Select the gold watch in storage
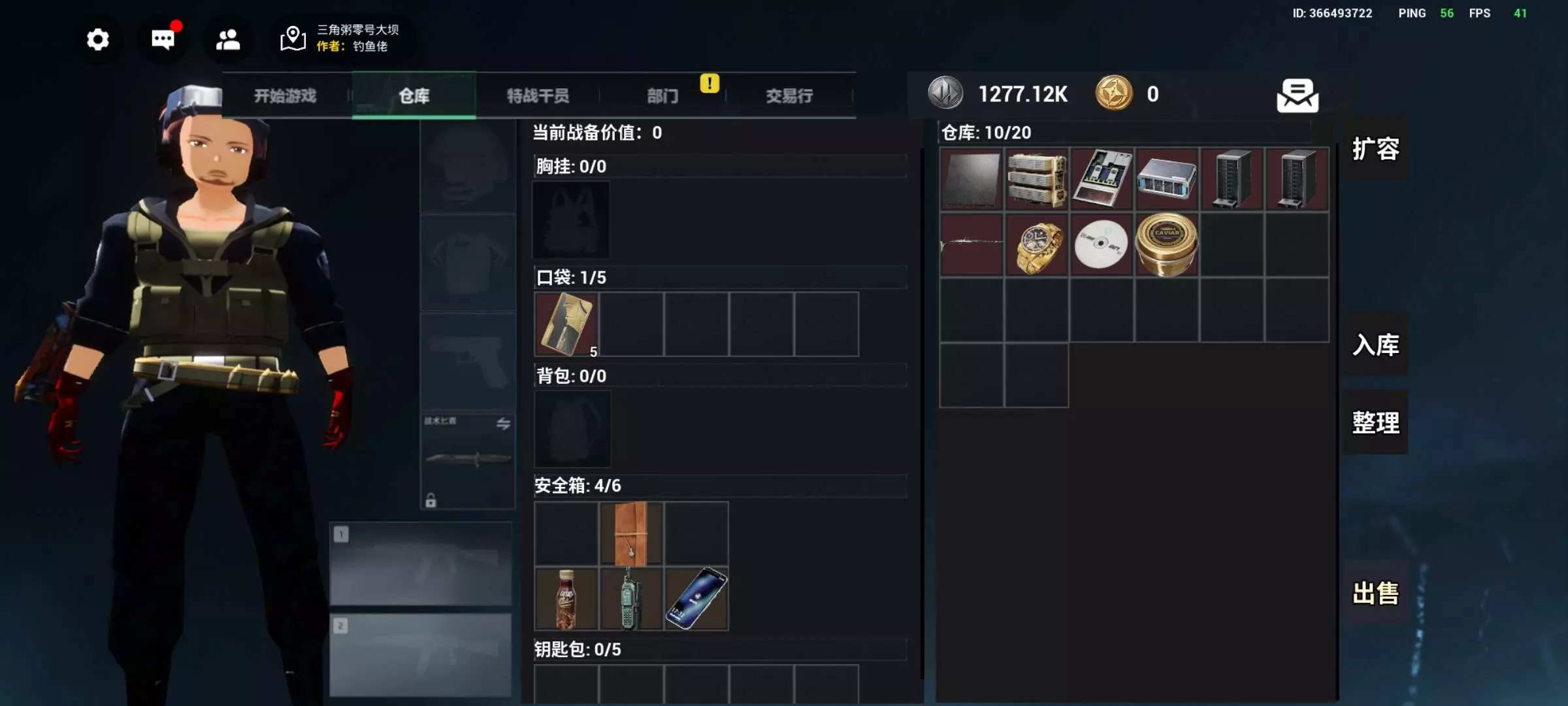 point(1037,245)
